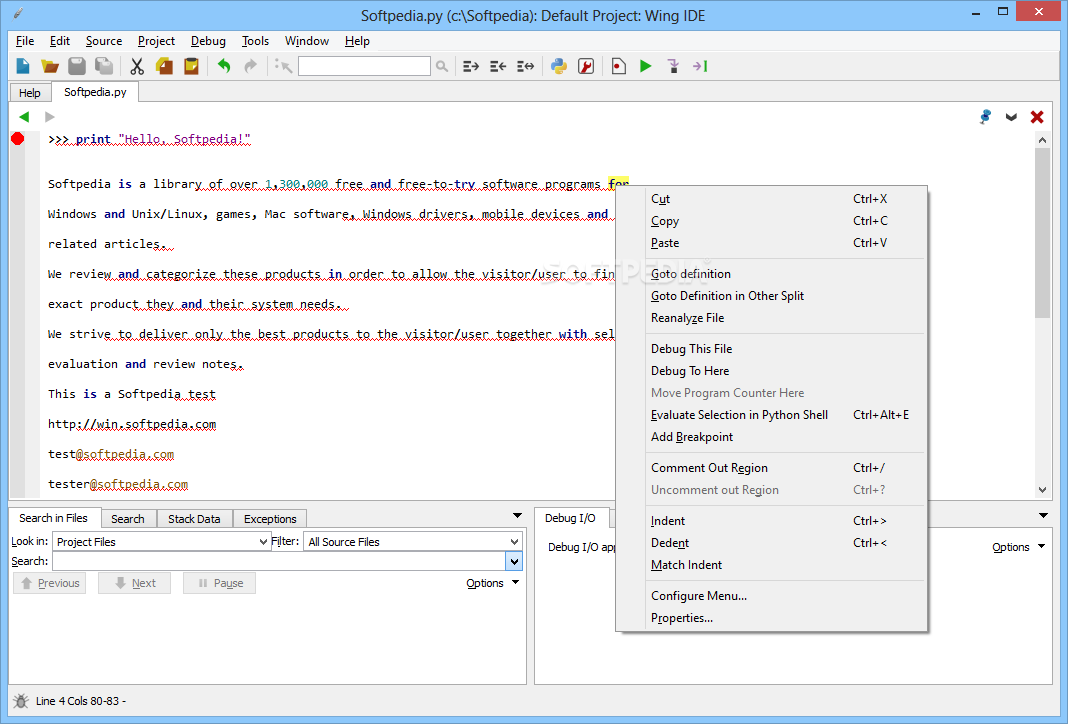Screen dimensions: 1068x724
Task: Click the editor vertical scrollbar thumb
Action: click(x=1042, y=233)
